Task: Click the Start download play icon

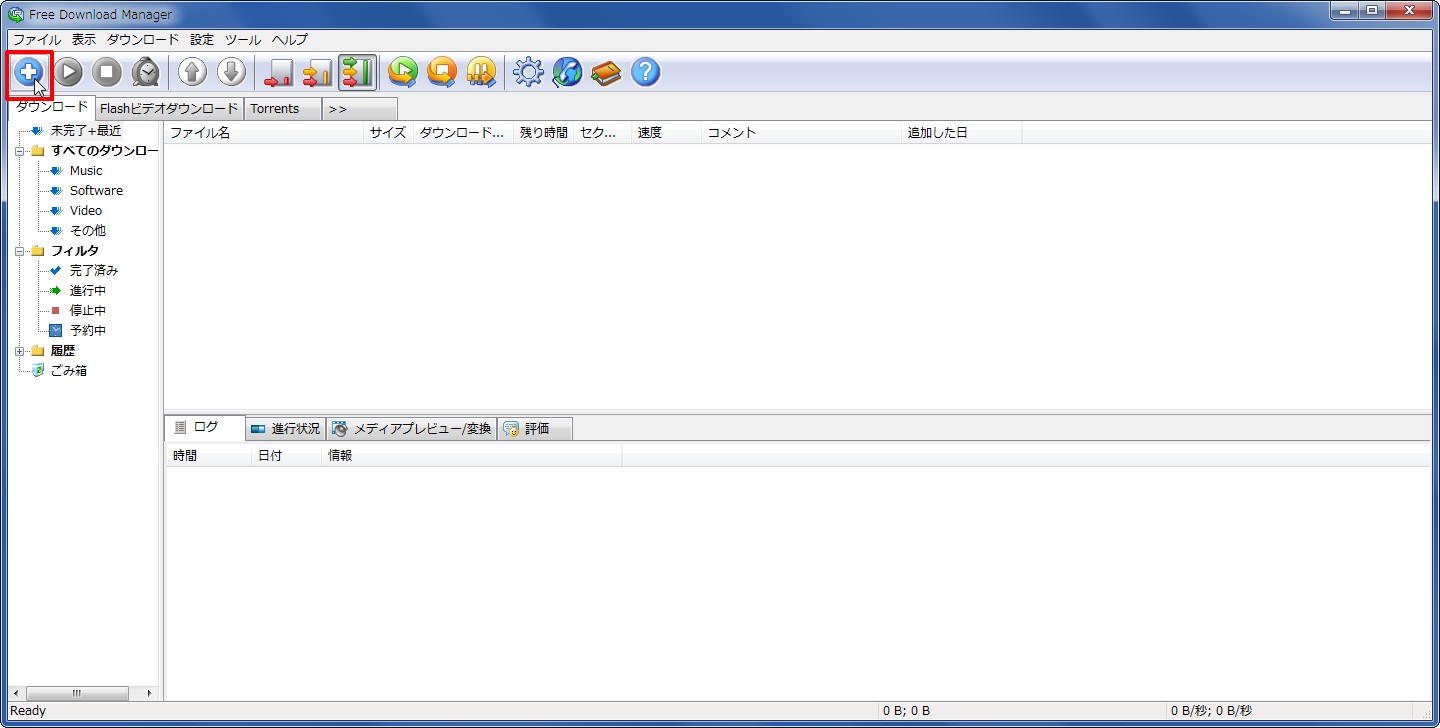Action: [68, 72]
